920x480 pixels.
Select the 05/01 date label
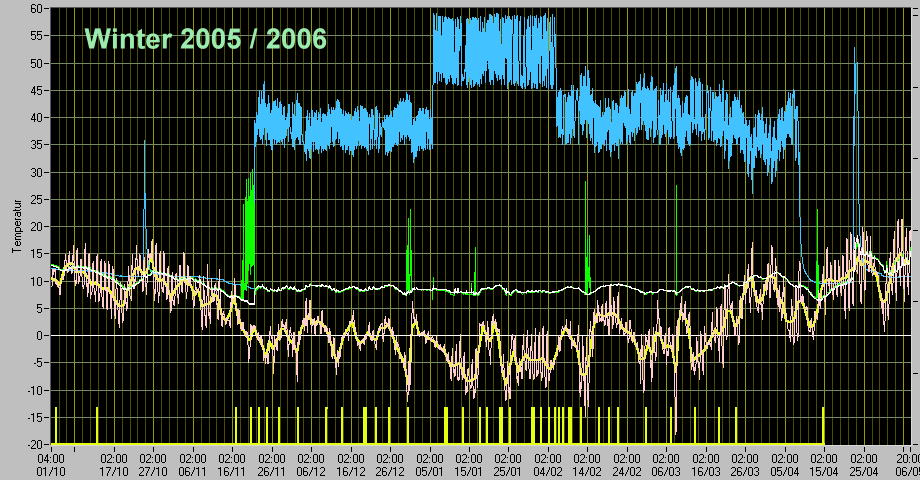click(430, 470)
